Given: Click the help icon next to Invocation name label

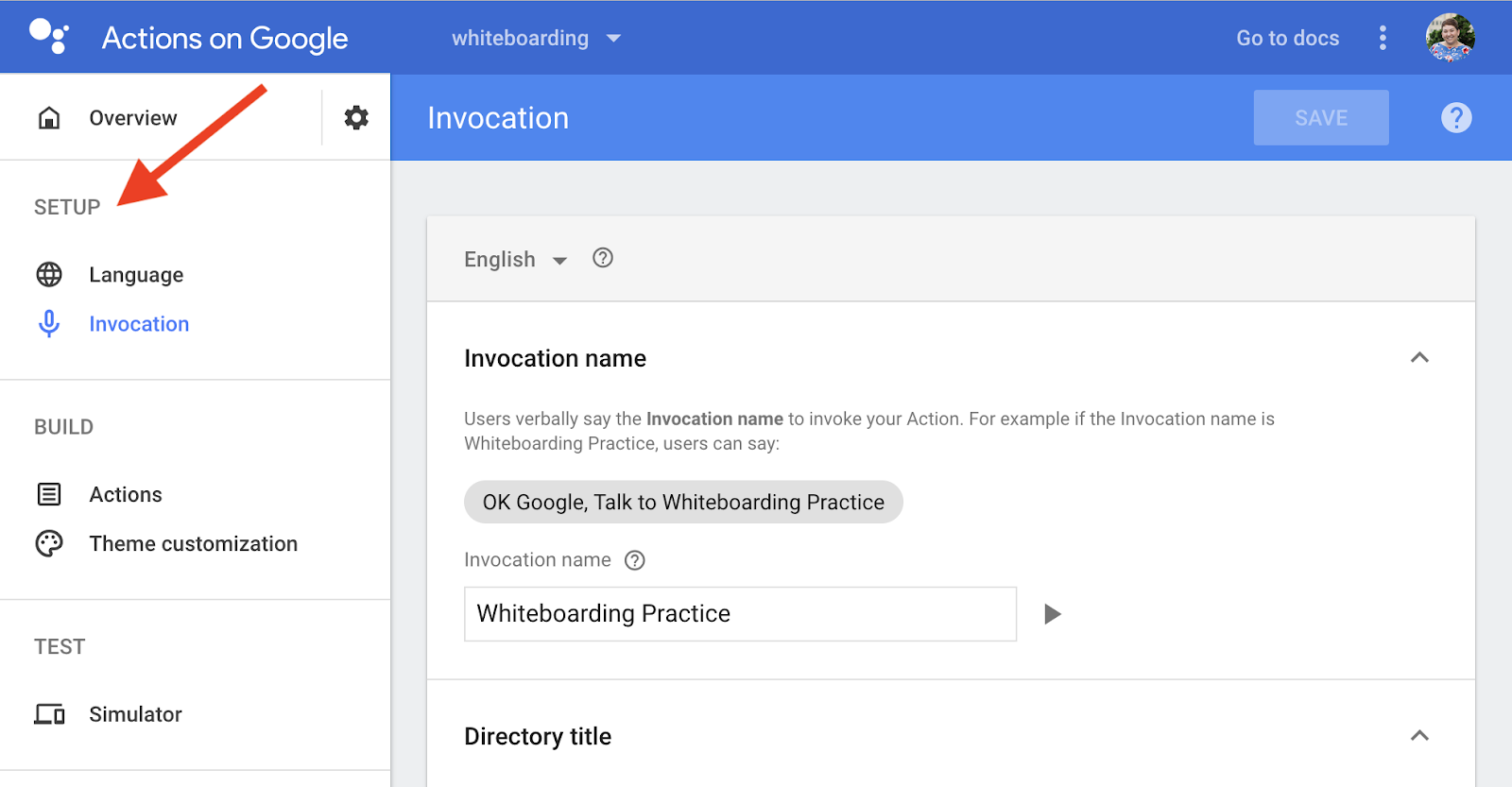Looking at the screenshot, I should tap(635, 560).
